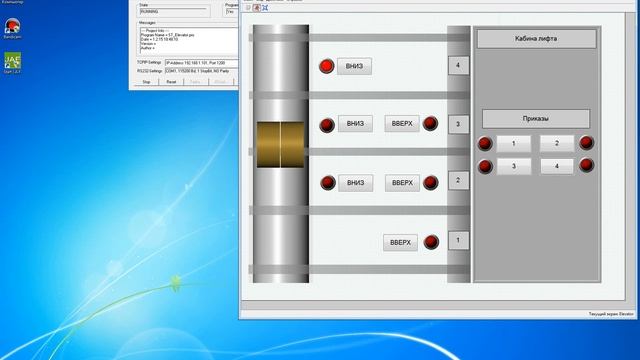Click the red lamp next to cabin button 3
Screen dimensions: 640x360
(x=485, y=167)
